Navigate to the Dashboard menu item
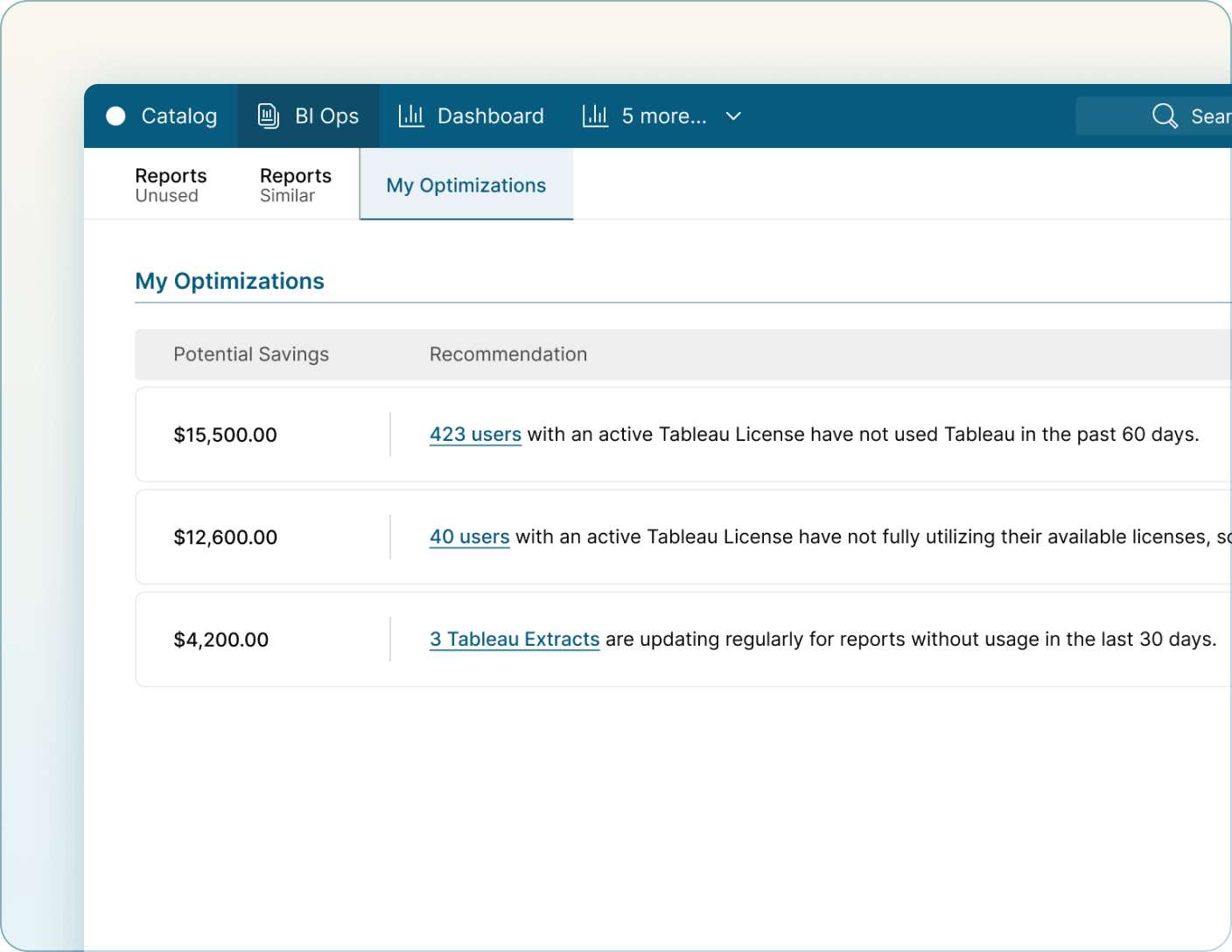Screen dimensions: 1232x952 click(491, 115)
